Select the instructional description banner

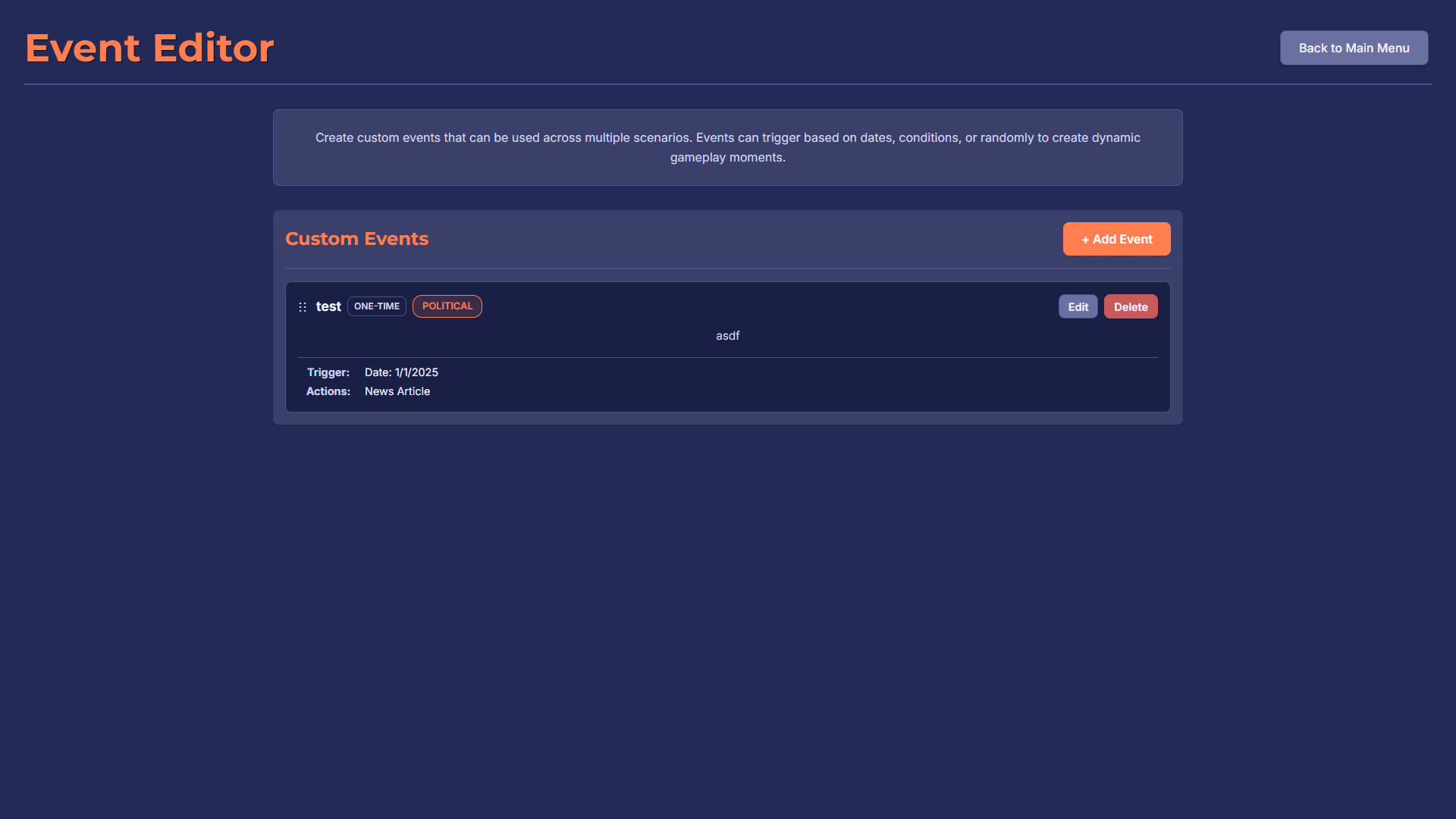[727, 147]
